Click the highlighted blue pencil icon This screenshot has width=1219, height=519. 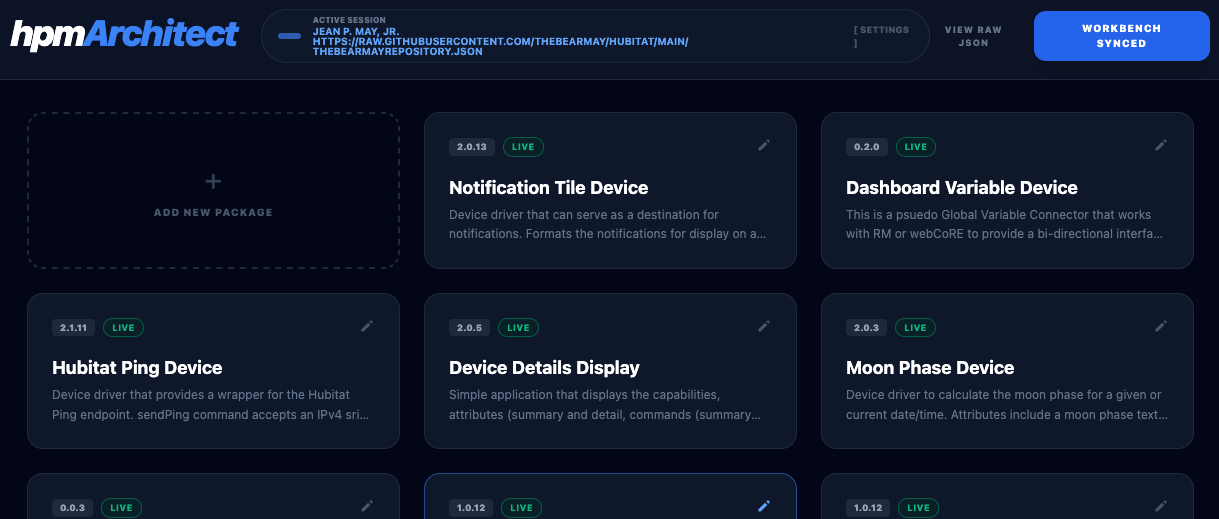point(764,506)
